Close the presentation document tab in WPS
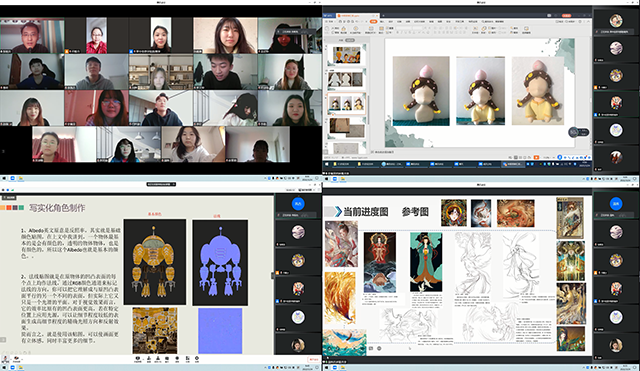Screen dimensions: 640x371 pyautogui.click(x=377, y=16)
